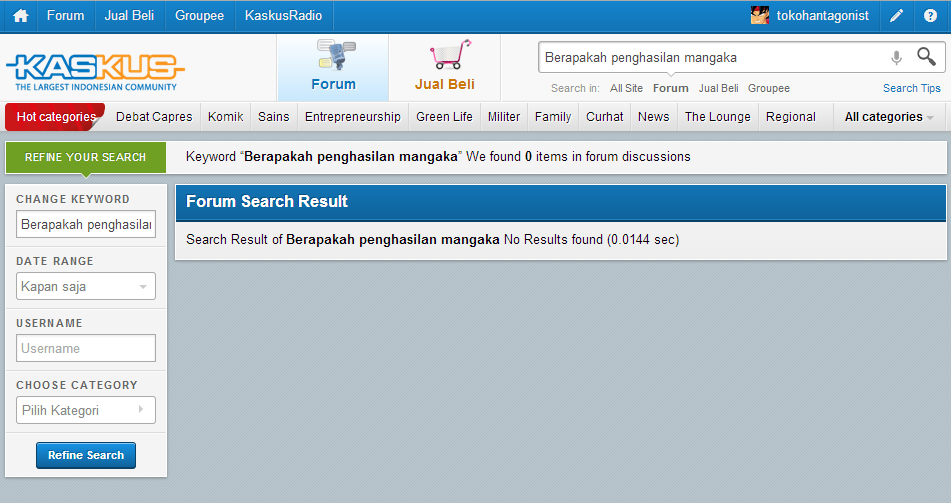Screen dimensions: 951x503
Task: Open tokohantagonist avatar picture
Action: click(760, 15)
